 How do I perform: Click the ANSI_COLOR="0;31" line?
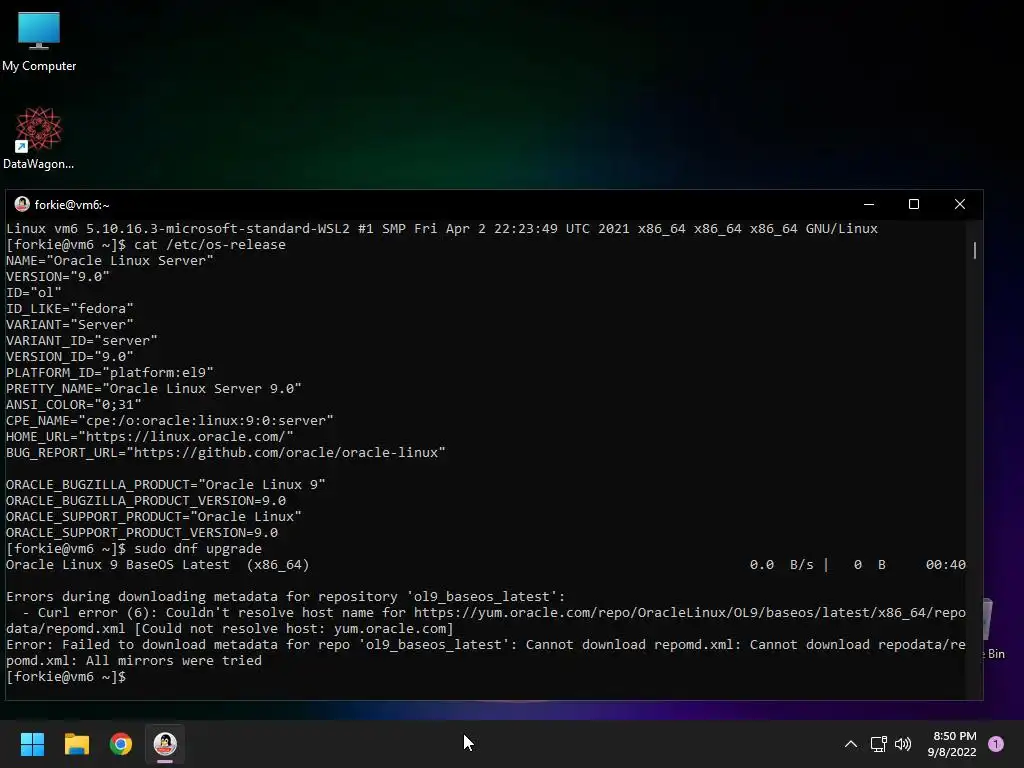[x=74, y=405]
